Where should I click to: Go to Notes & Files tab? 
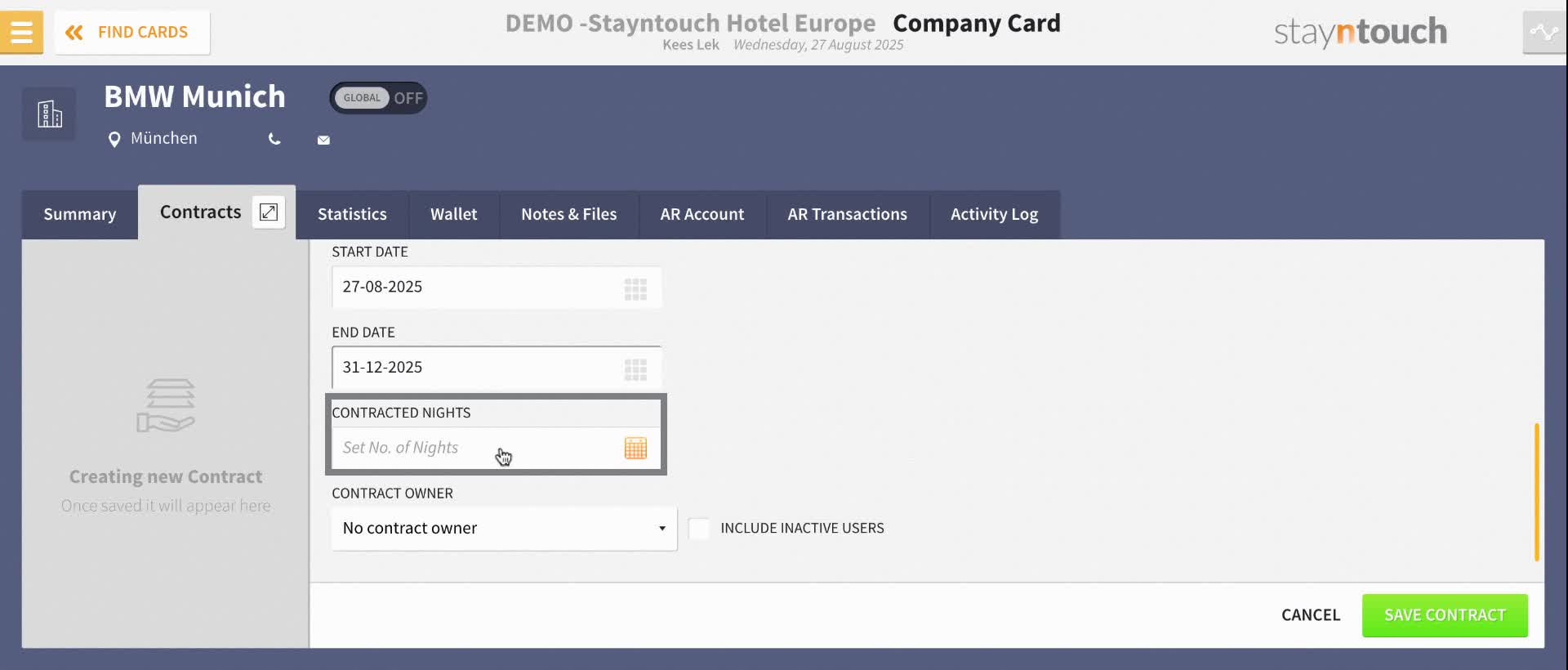coord(569,214)
